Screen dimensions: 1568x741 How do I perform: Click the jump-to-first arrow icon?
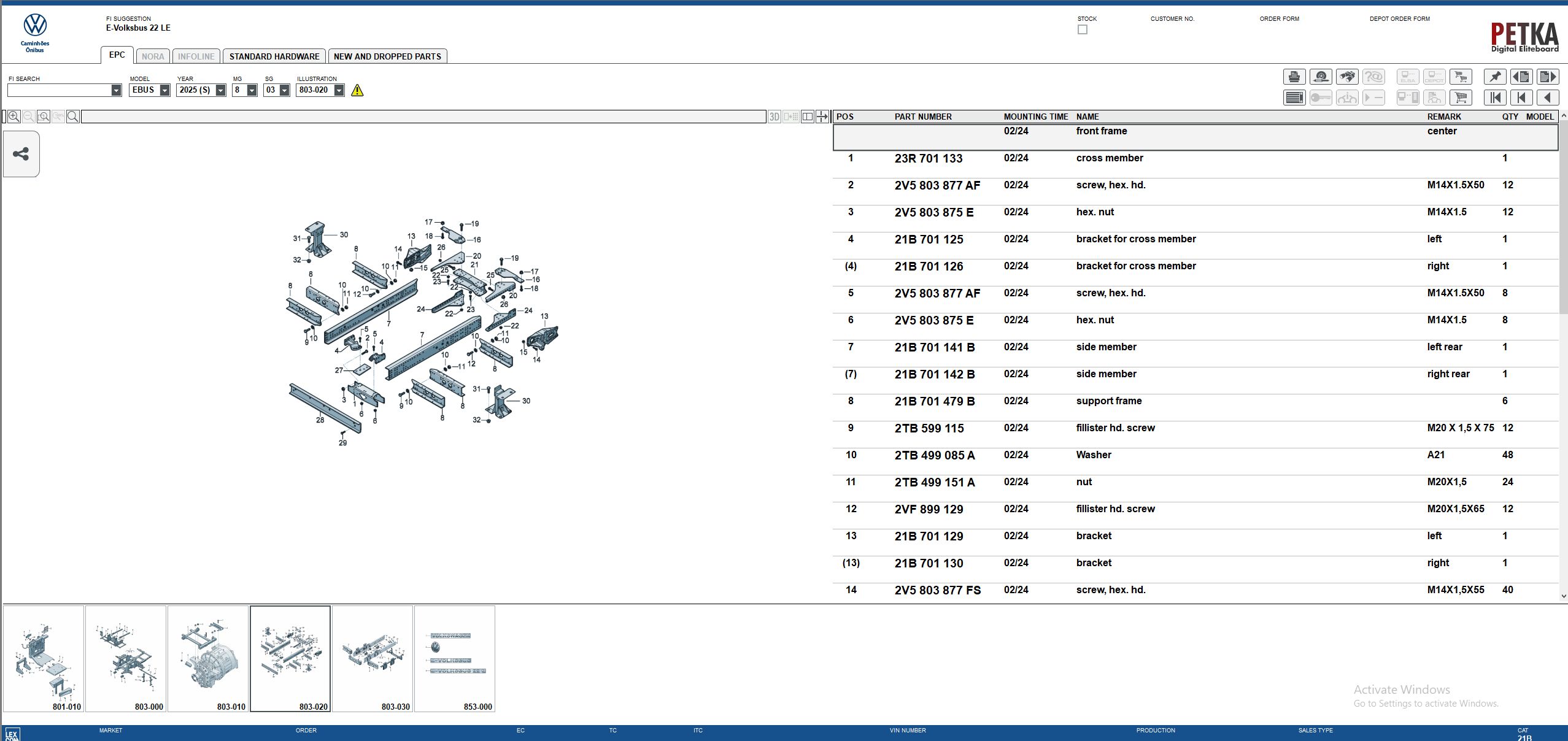pos(1495,98)
